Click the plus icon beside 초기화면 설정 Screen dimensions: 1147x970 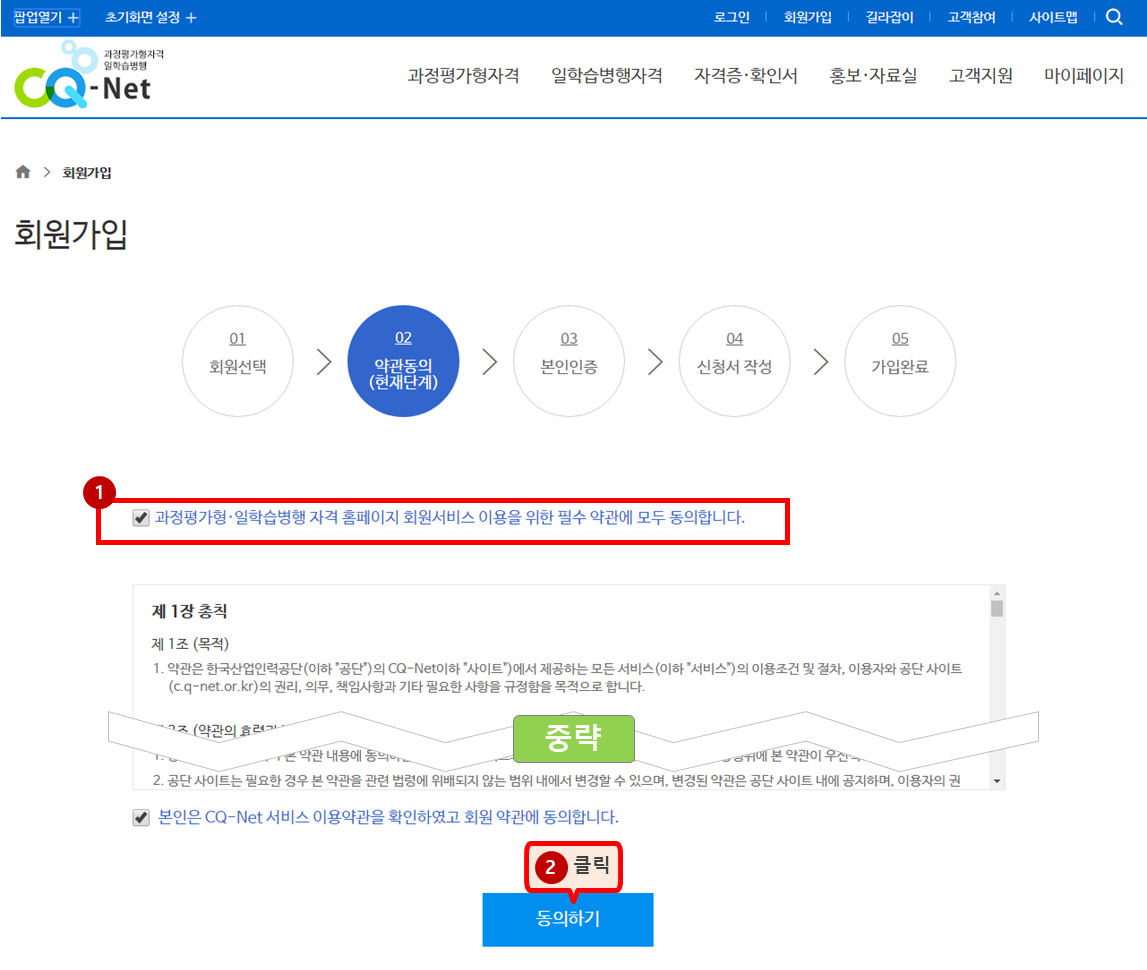click(191, 18)
